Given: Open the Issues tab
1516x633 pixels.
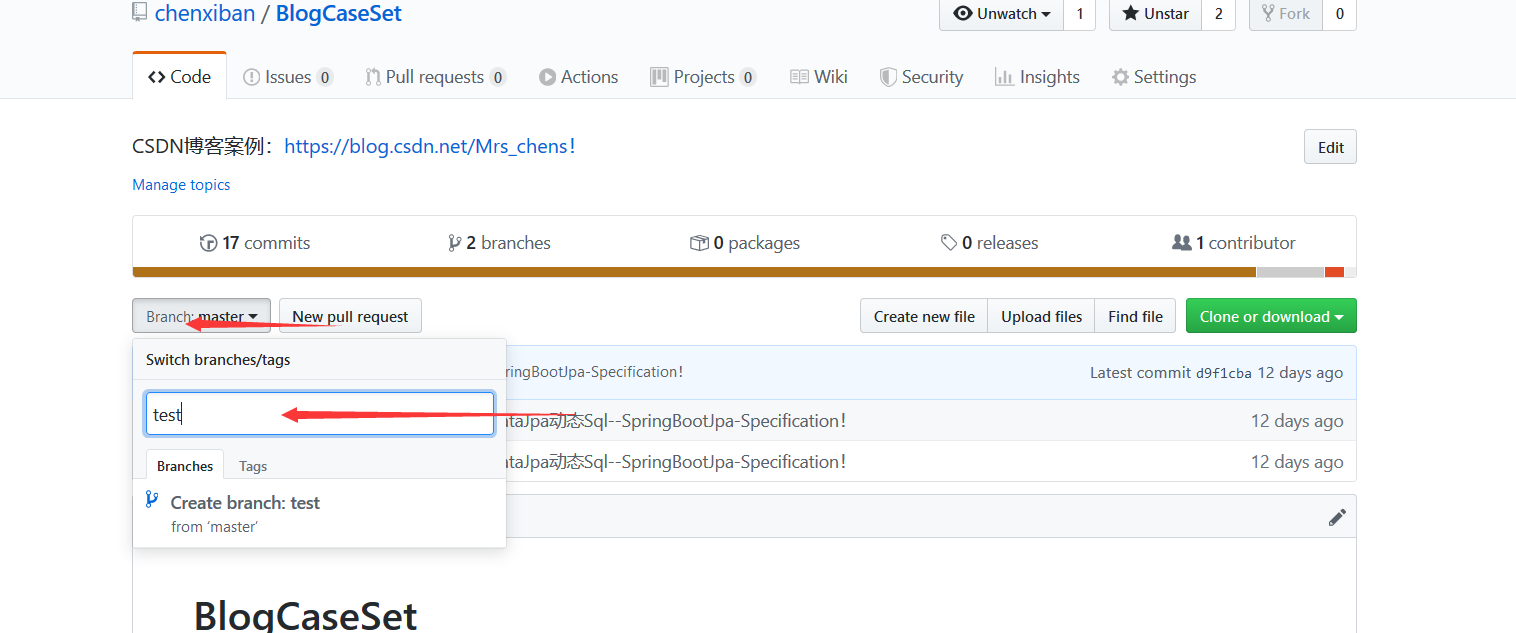Looking at the screenshot, I should 287,77.
